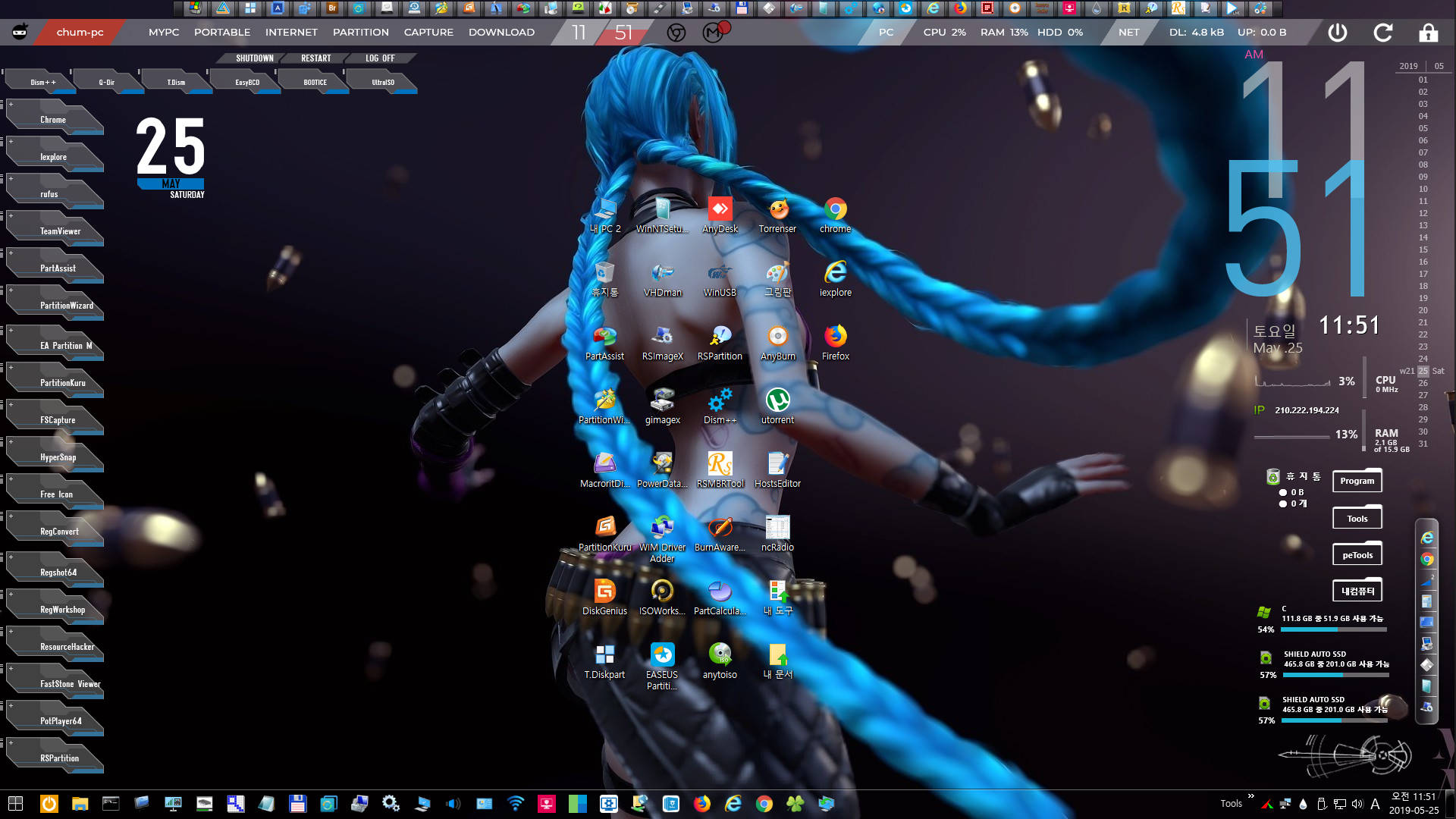Expand the plus on the Iexplore launcher
This screenshot has height=819, width=1456.
coord(11,141)
